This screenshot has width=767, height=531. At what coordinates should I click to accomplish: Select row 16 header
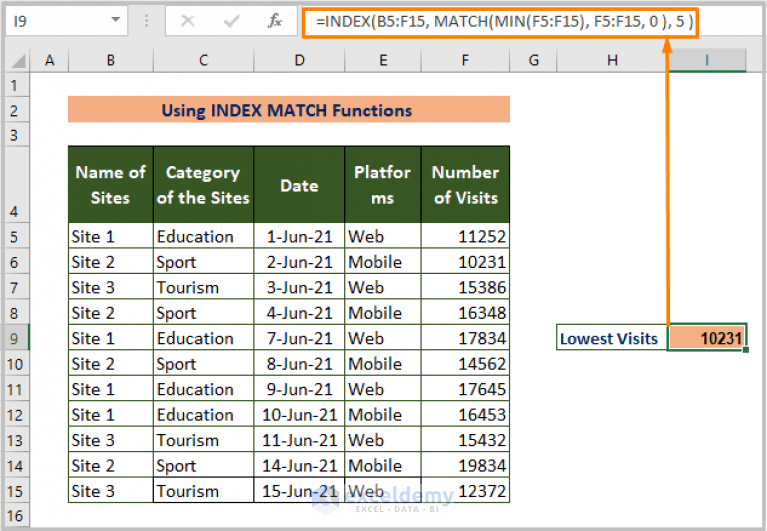point(15,515)
